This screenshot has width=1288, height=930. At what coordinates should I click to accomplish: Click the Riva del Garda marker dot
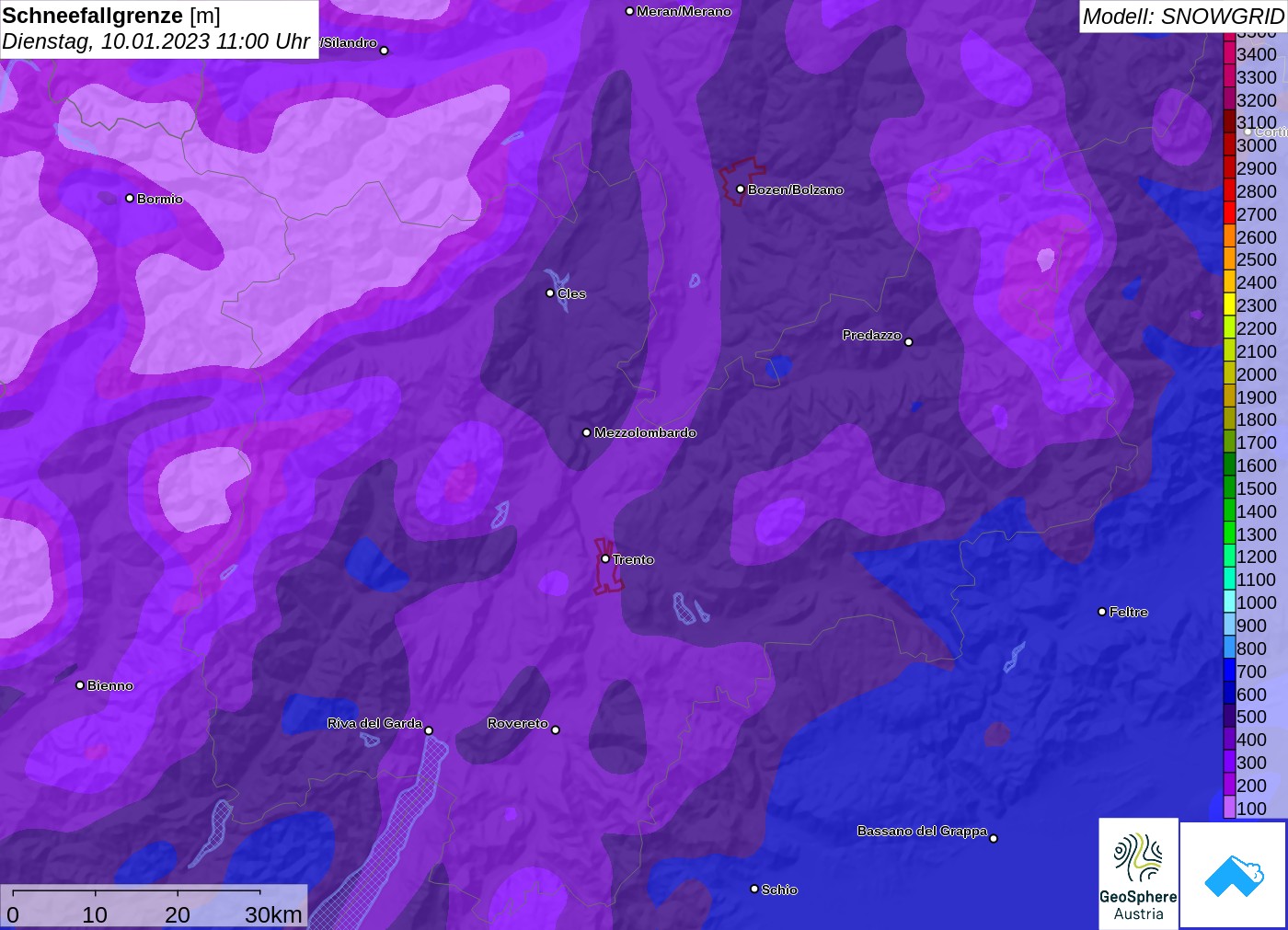429,730
